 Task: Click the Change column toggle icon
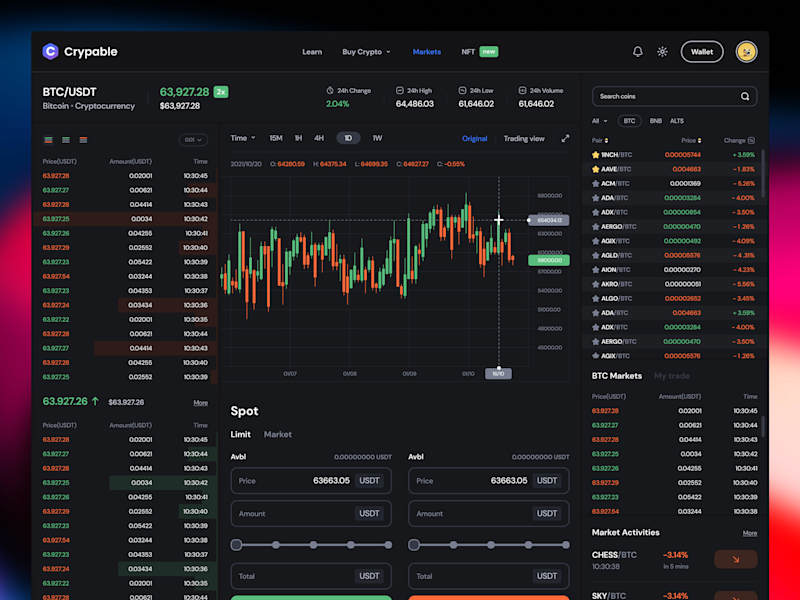point(752,140)
